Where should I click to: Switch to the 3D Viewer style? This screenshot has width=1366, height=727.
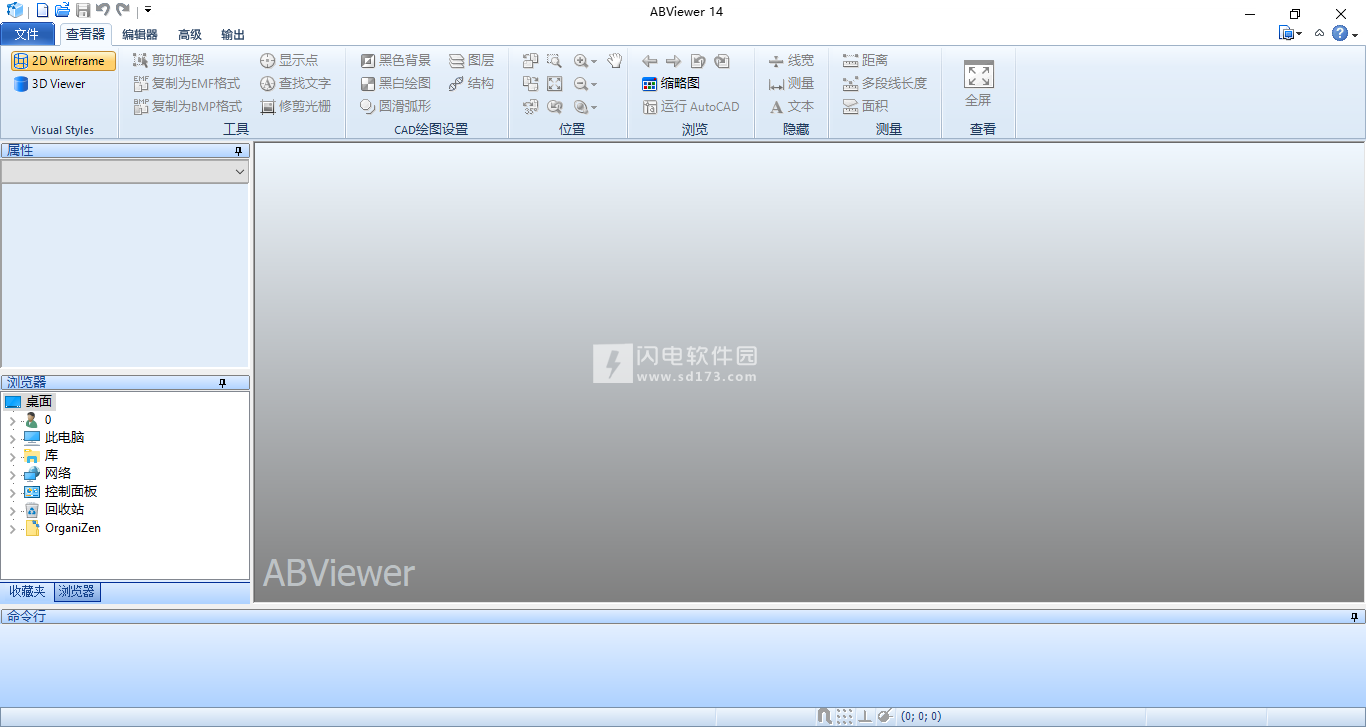tap(50, 84)
